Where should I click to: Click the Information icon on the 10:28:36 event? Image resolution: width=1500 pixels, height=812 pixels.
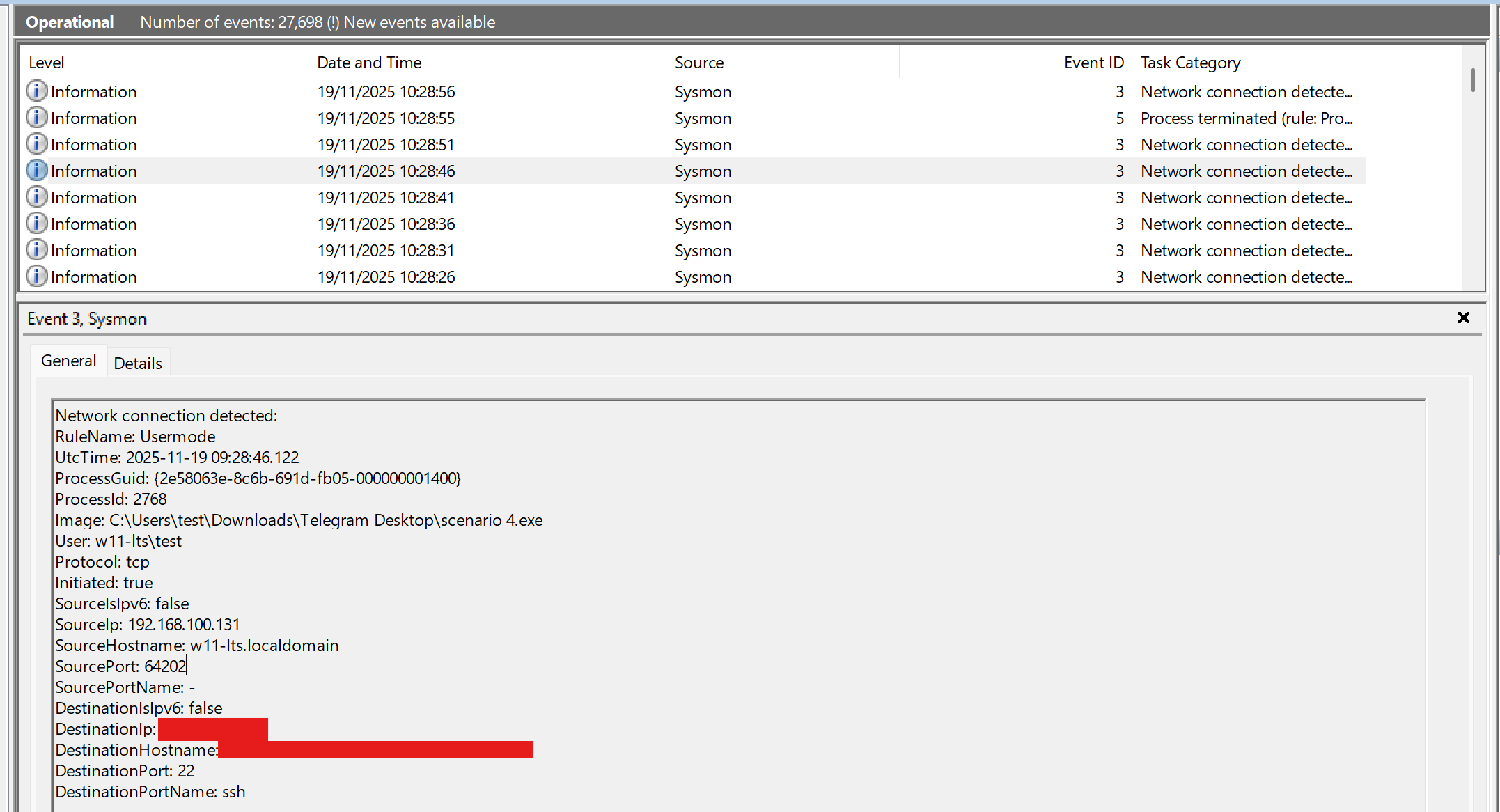(36, 223)
